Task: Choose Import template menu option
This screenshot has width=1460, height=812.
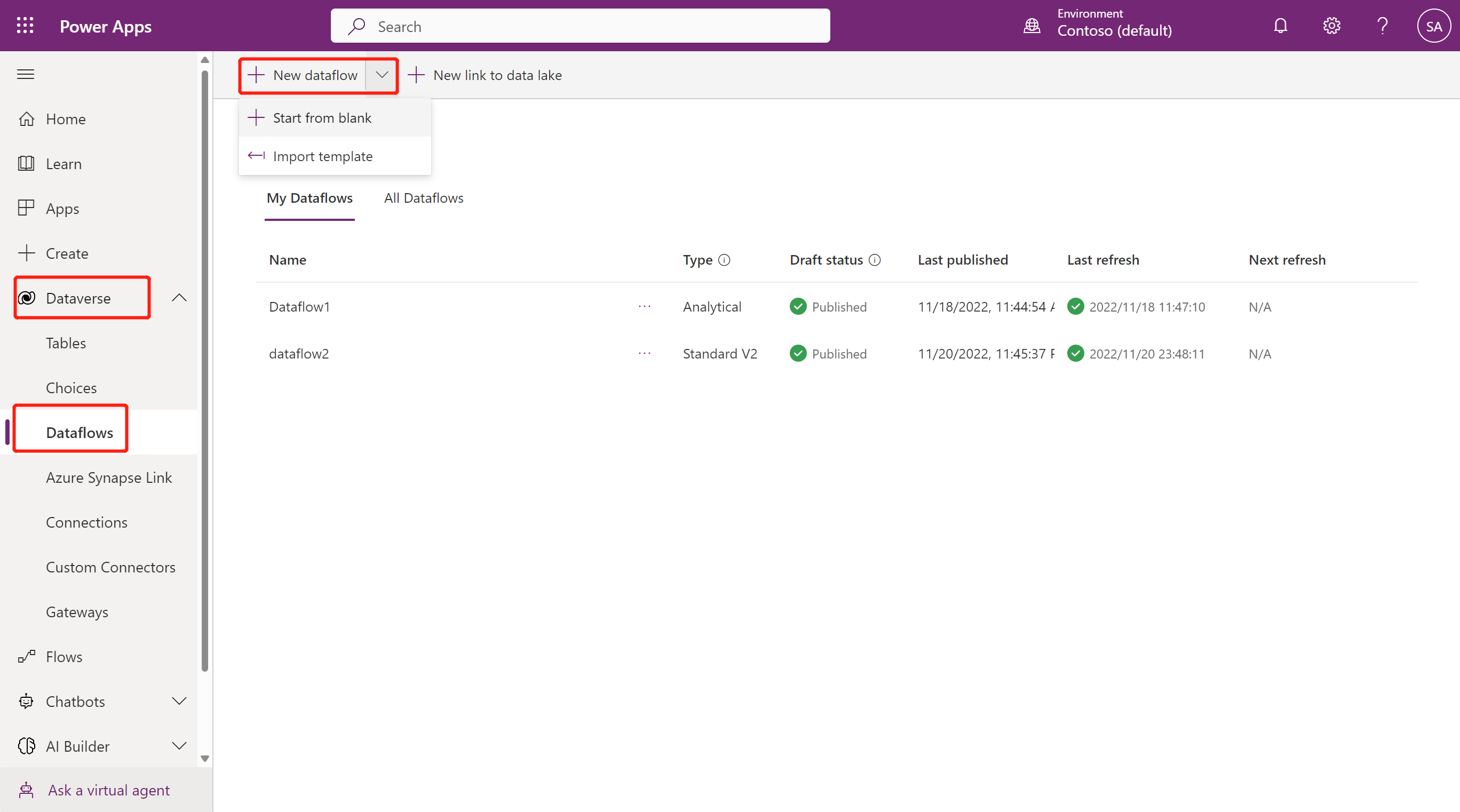Action: (x=322, y=156)
